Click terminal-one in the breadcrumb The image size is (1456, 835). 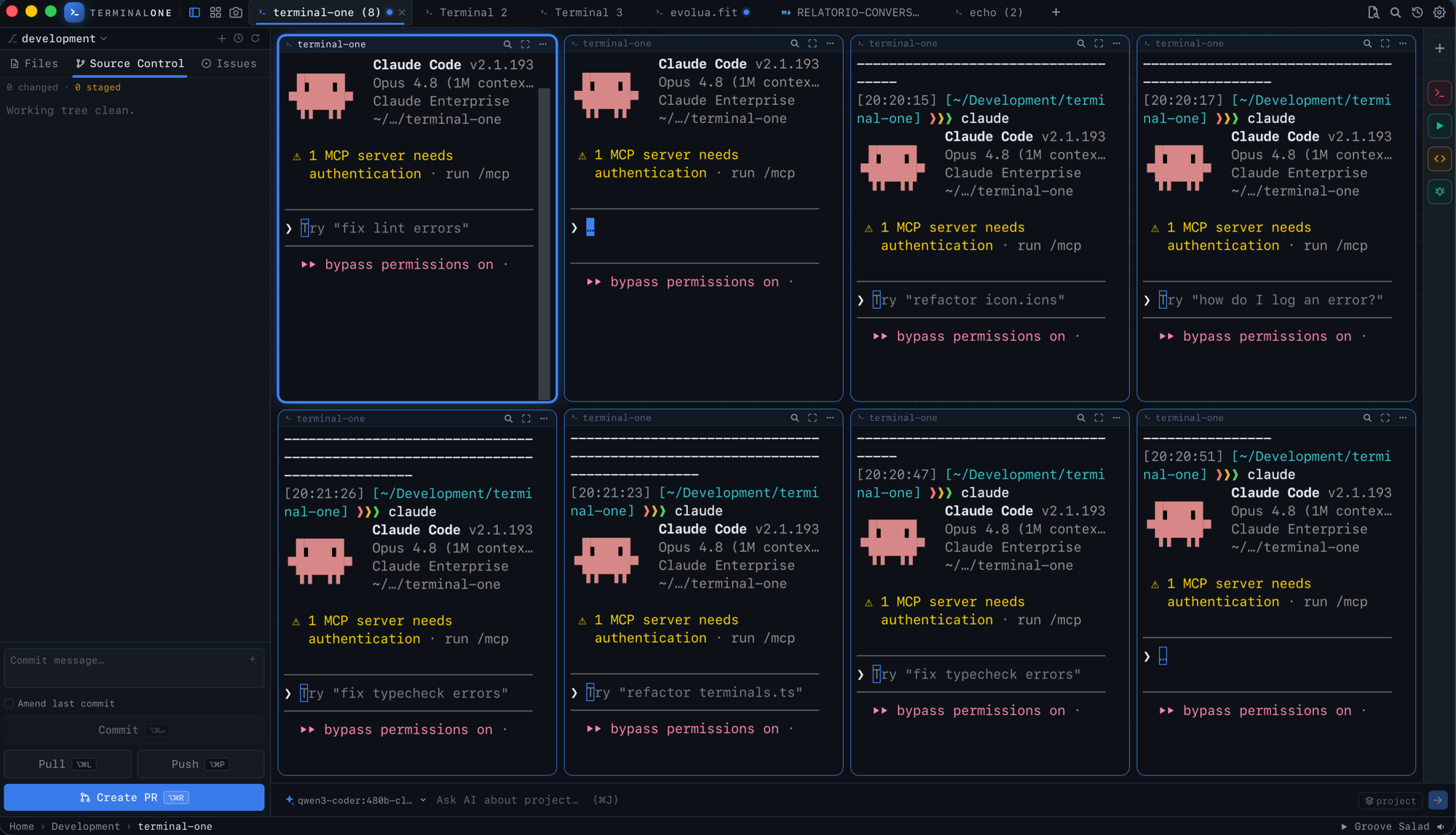tap(175, 826)
